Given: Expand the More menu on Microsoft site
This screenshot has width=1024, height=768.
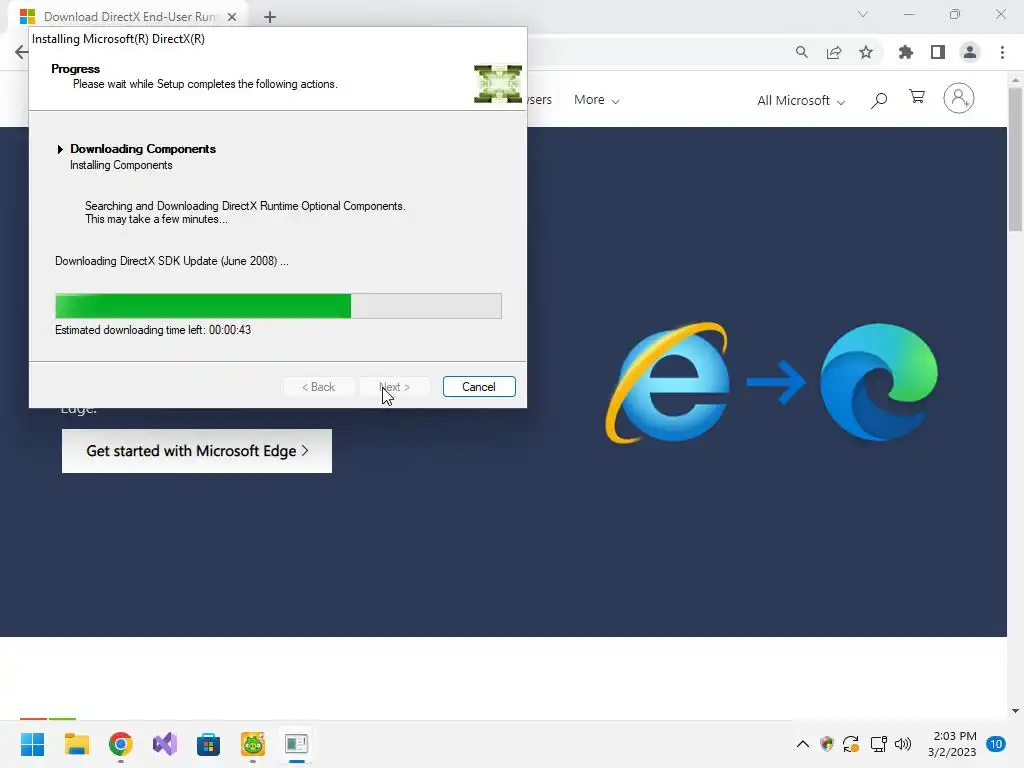Looking at the screenshot, I should tap(596, 100).
